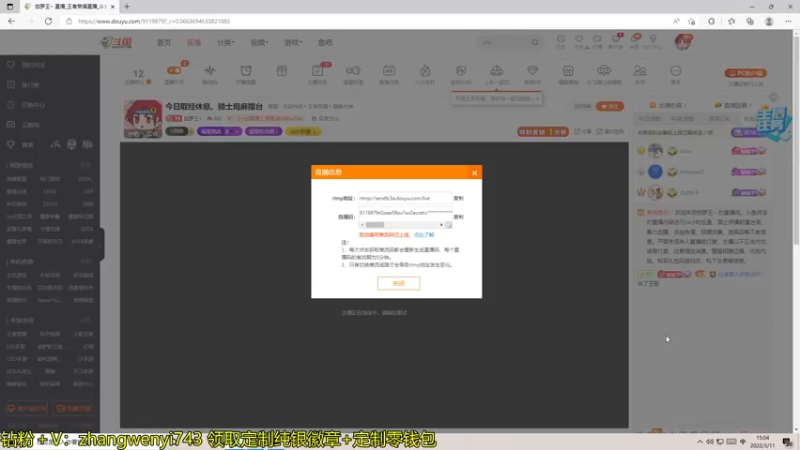Click the stream code horizontal scroll thumb

(x=374, y=225)
